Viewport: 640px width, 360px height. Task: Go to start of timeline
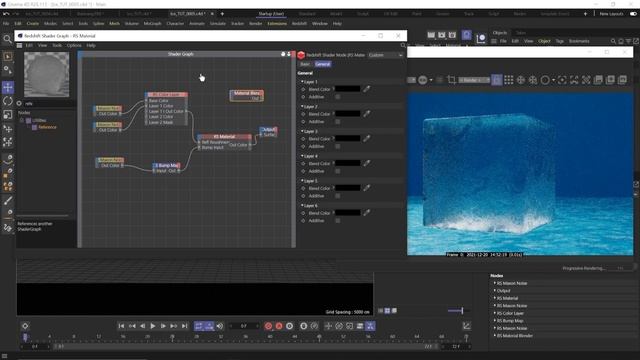tap(121, 326)
